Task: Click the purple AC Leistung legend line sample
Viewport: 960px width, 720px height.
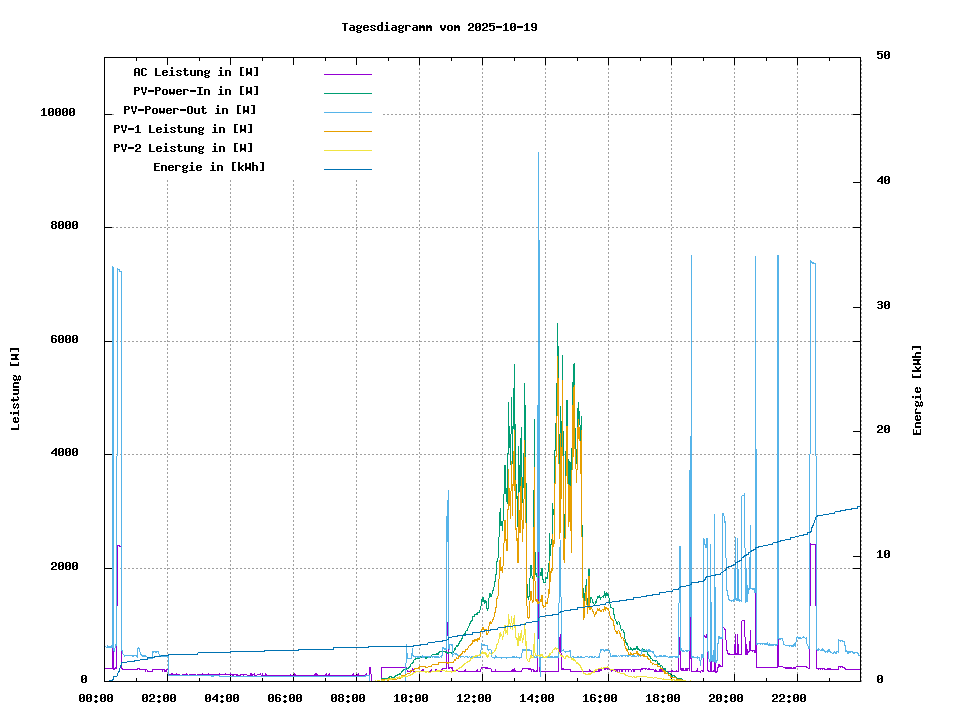Action: point(347,74)
